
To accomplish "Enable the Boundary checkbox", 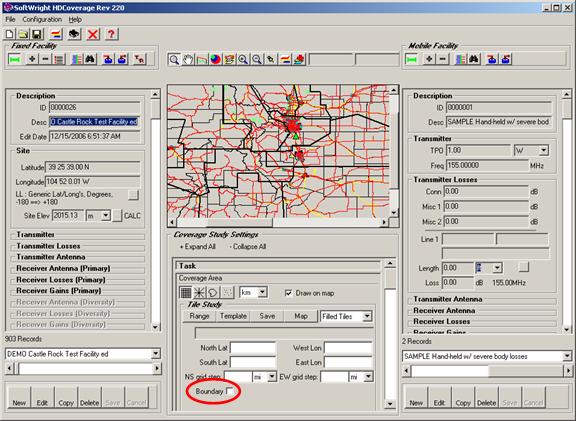I will point(230,391).
